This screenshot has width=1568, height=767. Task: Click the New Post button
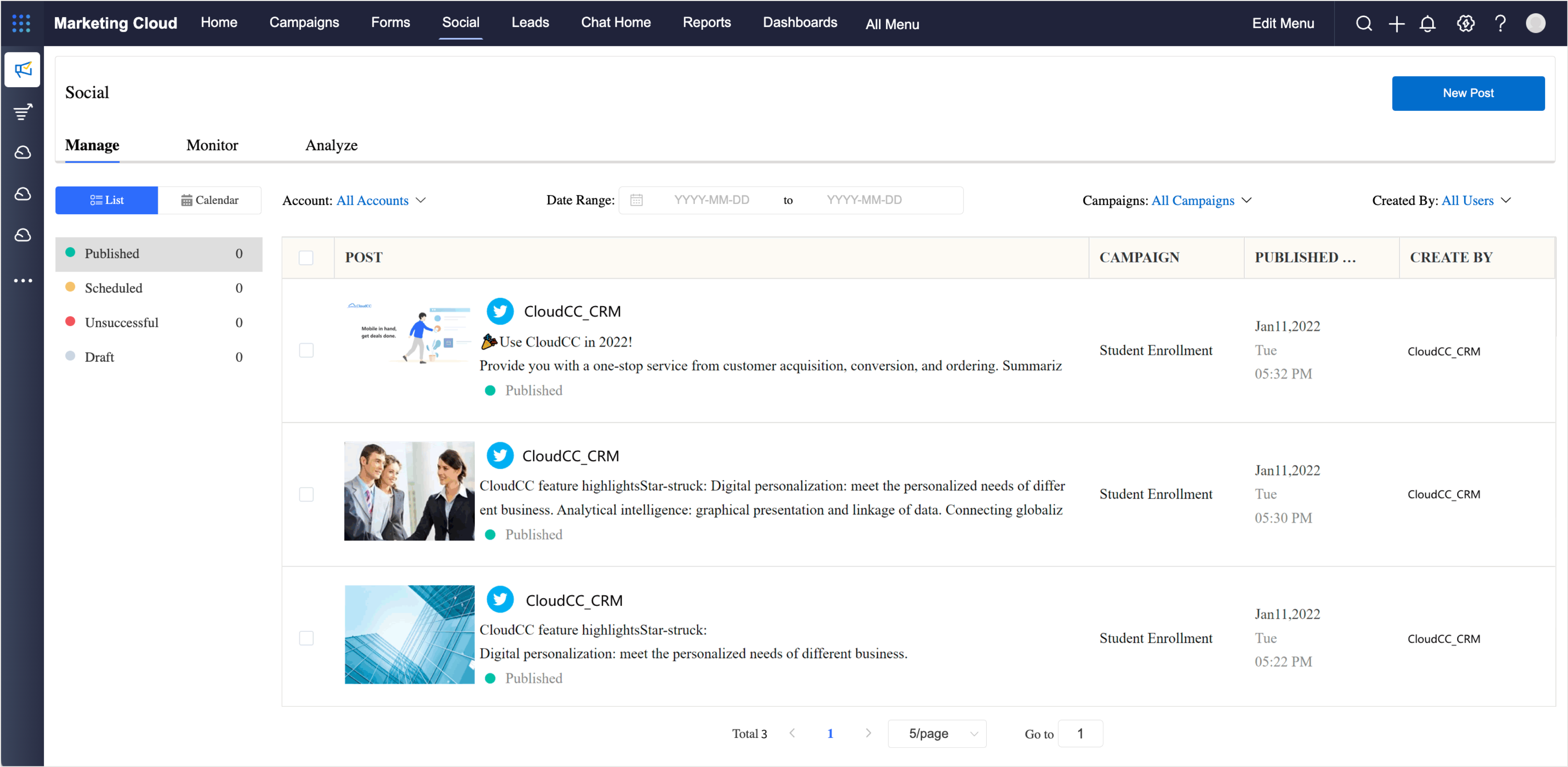pyautogui.click(x=1468, y=93)
